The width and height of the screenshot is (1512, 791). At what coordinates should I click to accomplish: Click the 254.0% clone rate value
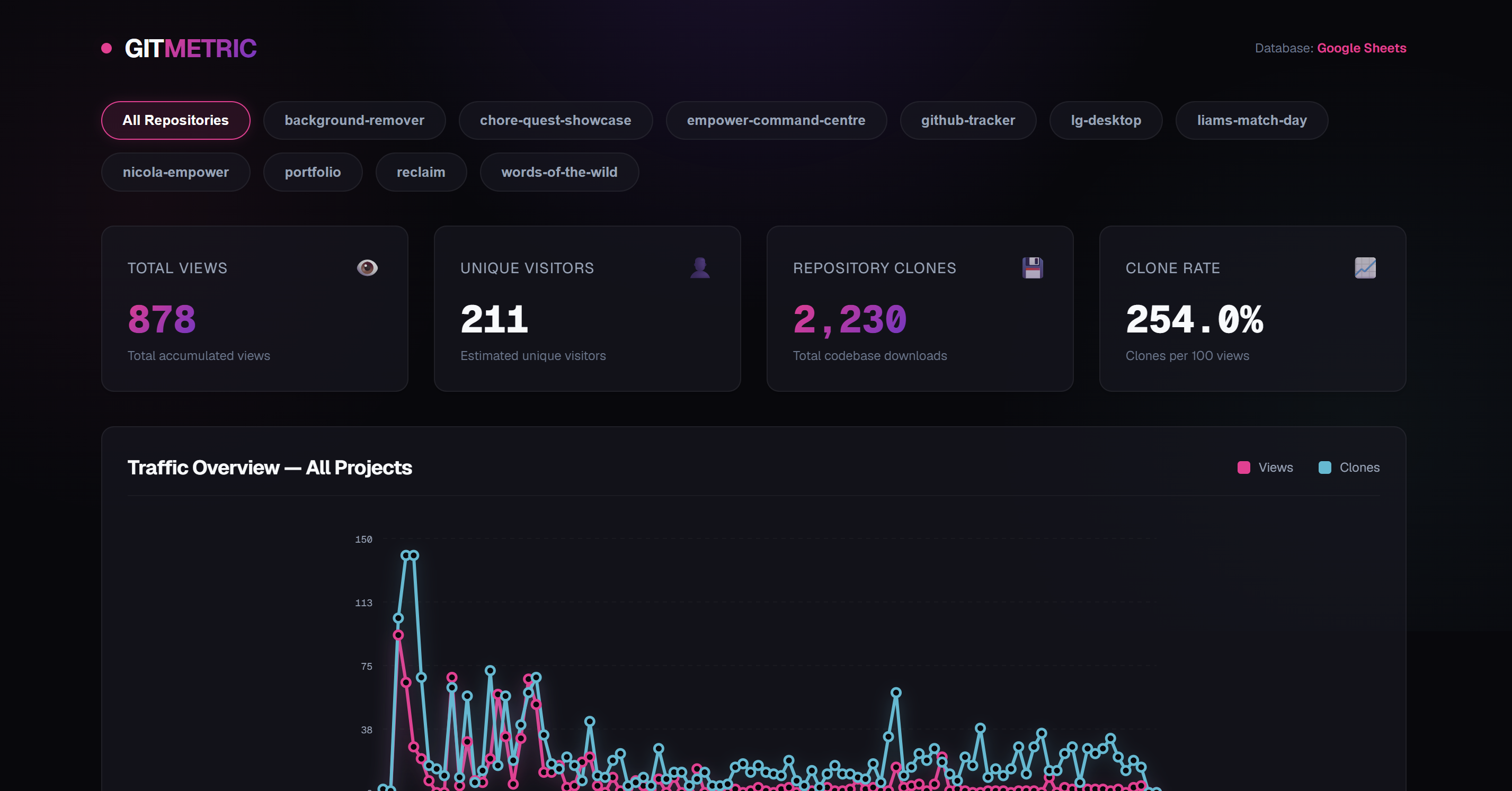[1195, 319]
